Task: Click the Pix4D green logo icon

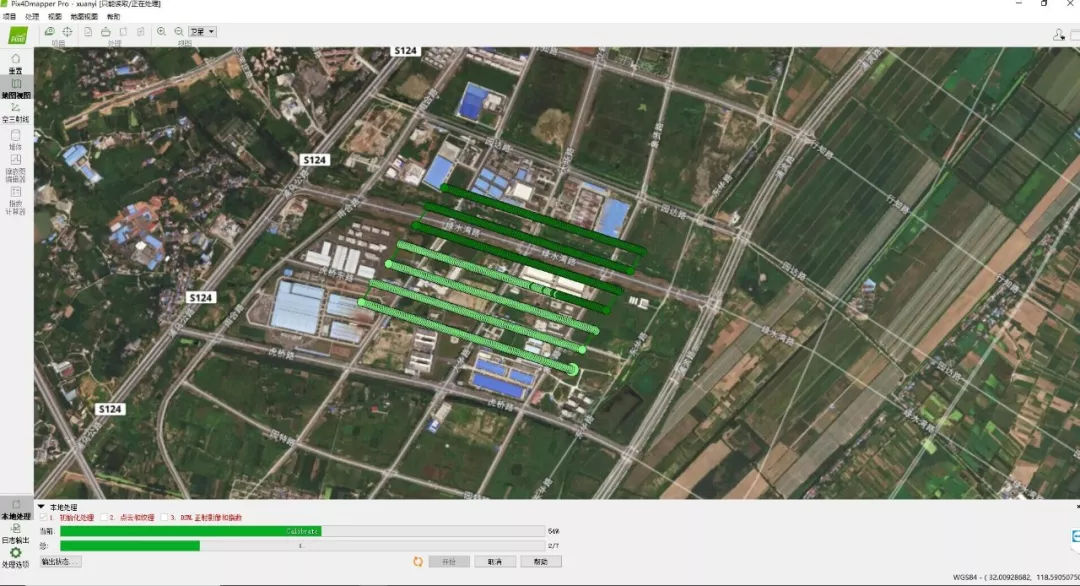Action: 17,36
